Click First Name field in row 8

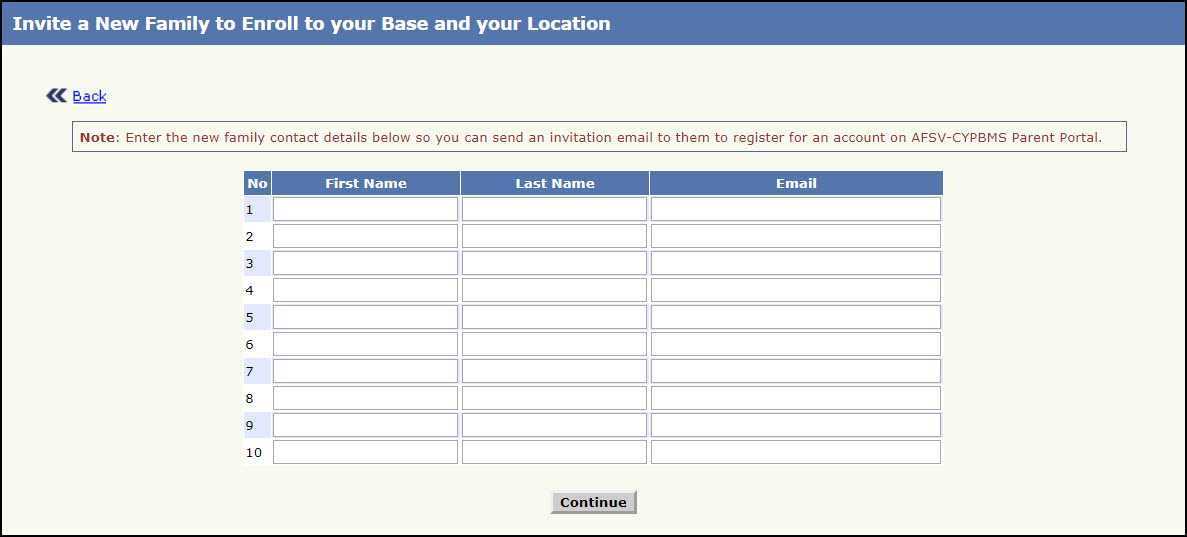(x=365, y=398)
